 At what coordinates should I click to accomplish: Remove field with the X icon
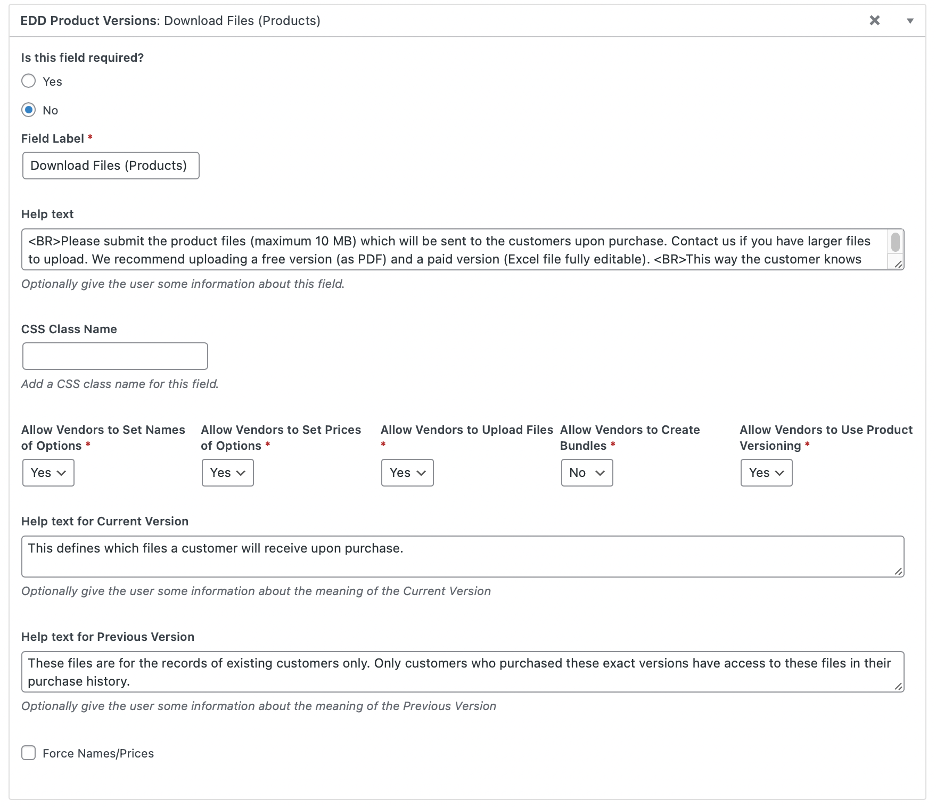[874, 20]
